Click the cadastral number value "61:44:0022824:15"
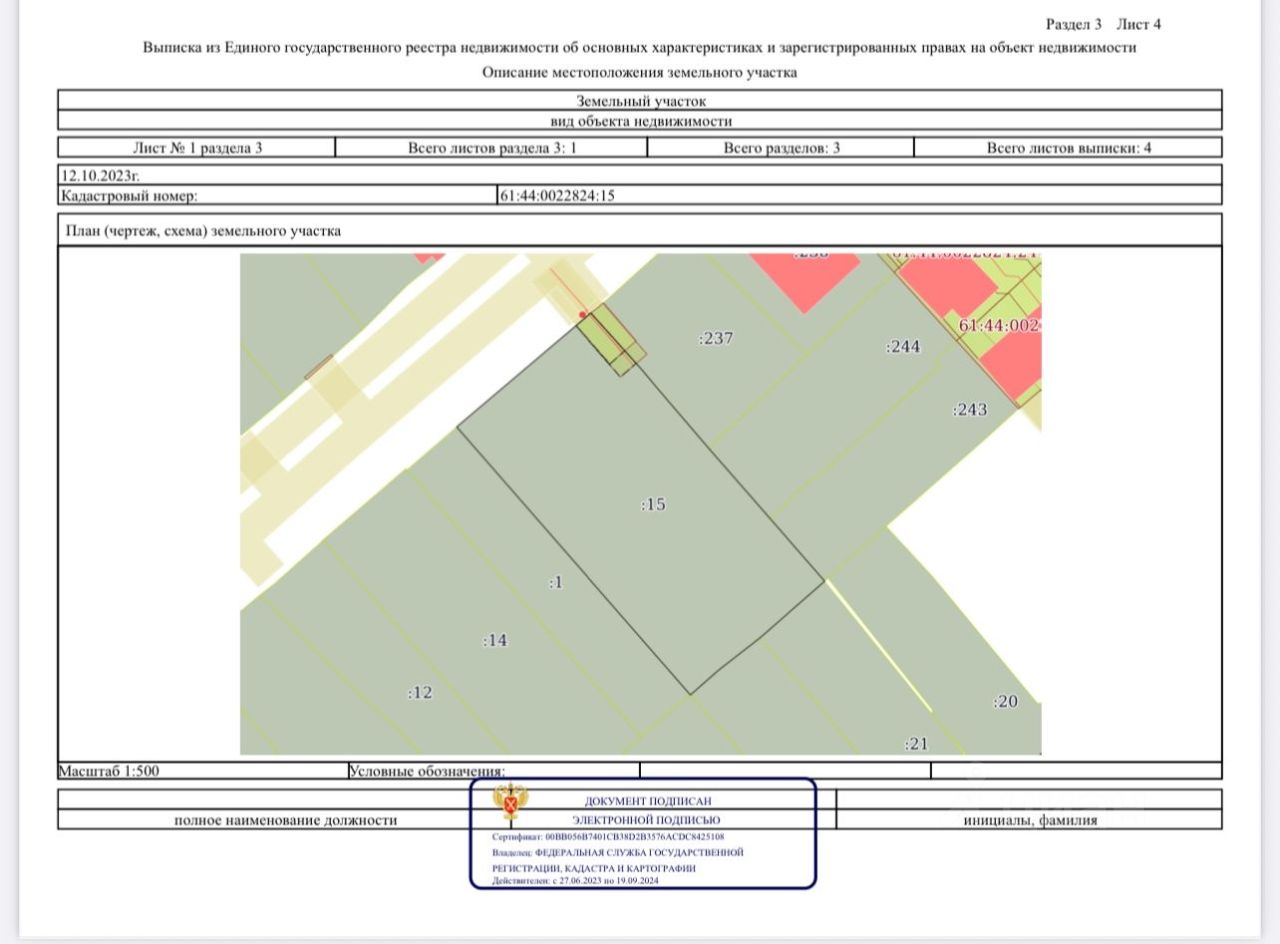Viewport: 1280px width, 944px height. click(556, 196)
